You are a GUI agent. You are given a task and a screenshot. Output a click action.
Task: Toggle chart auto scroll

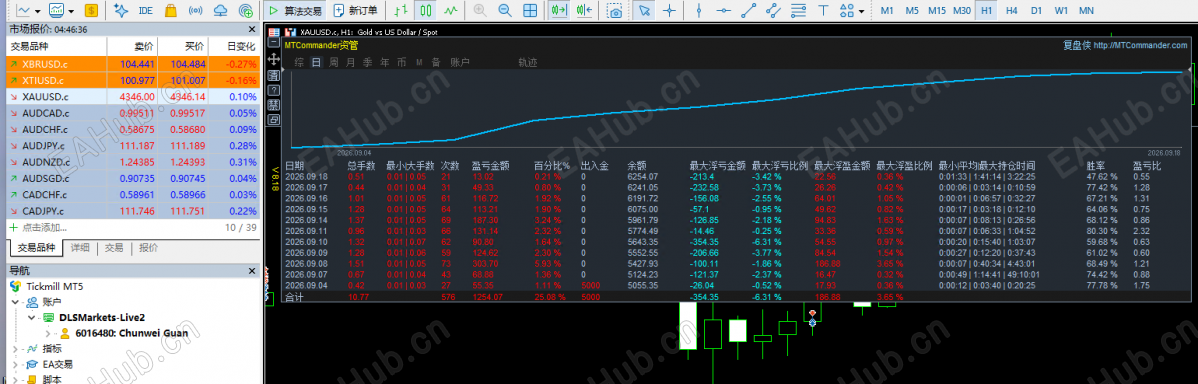[560, 11]
